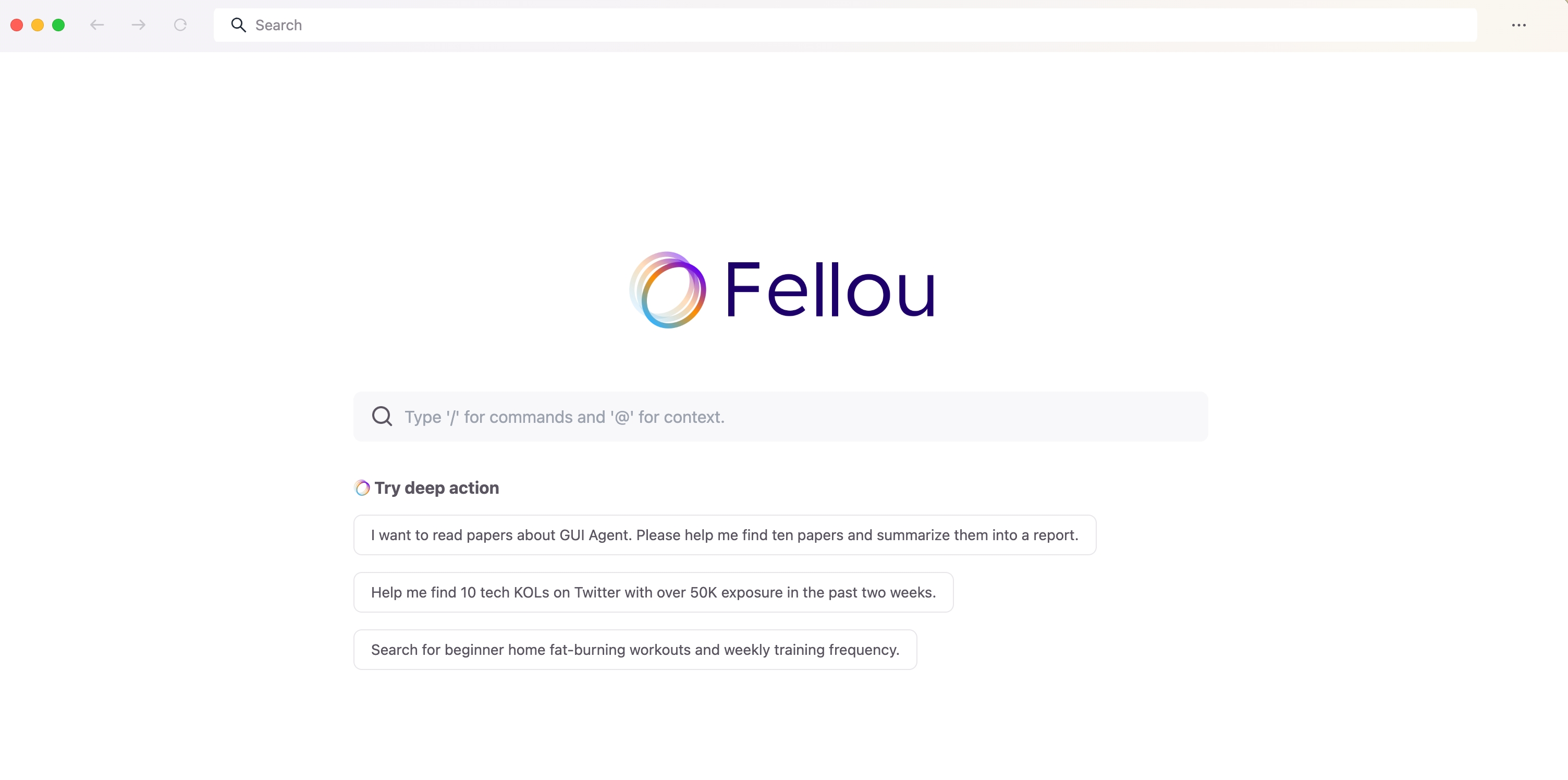The height and width of the screenshot is (780, 1568).
Task: Click the magnifier icon in the command box
Action: [382, 417]
